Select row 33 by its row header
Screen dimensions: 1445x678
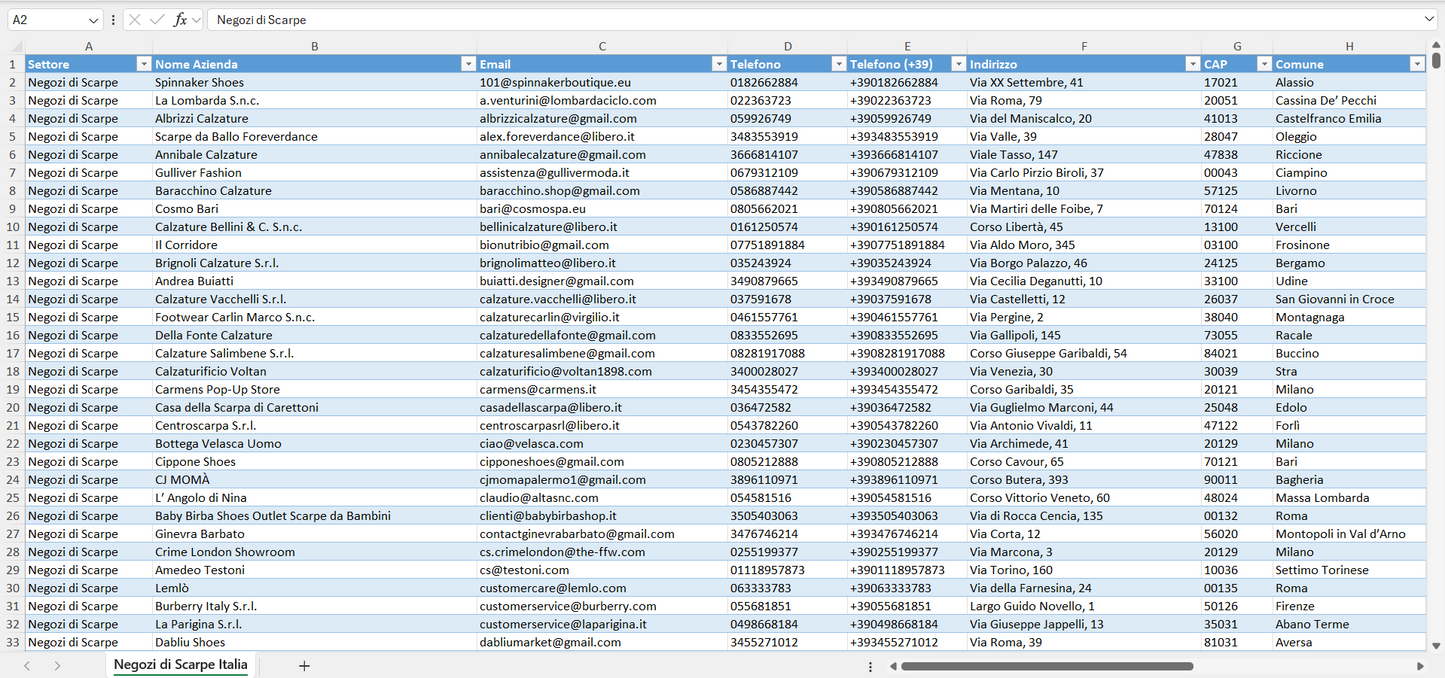pyautogui.click(x=13, y=642)
